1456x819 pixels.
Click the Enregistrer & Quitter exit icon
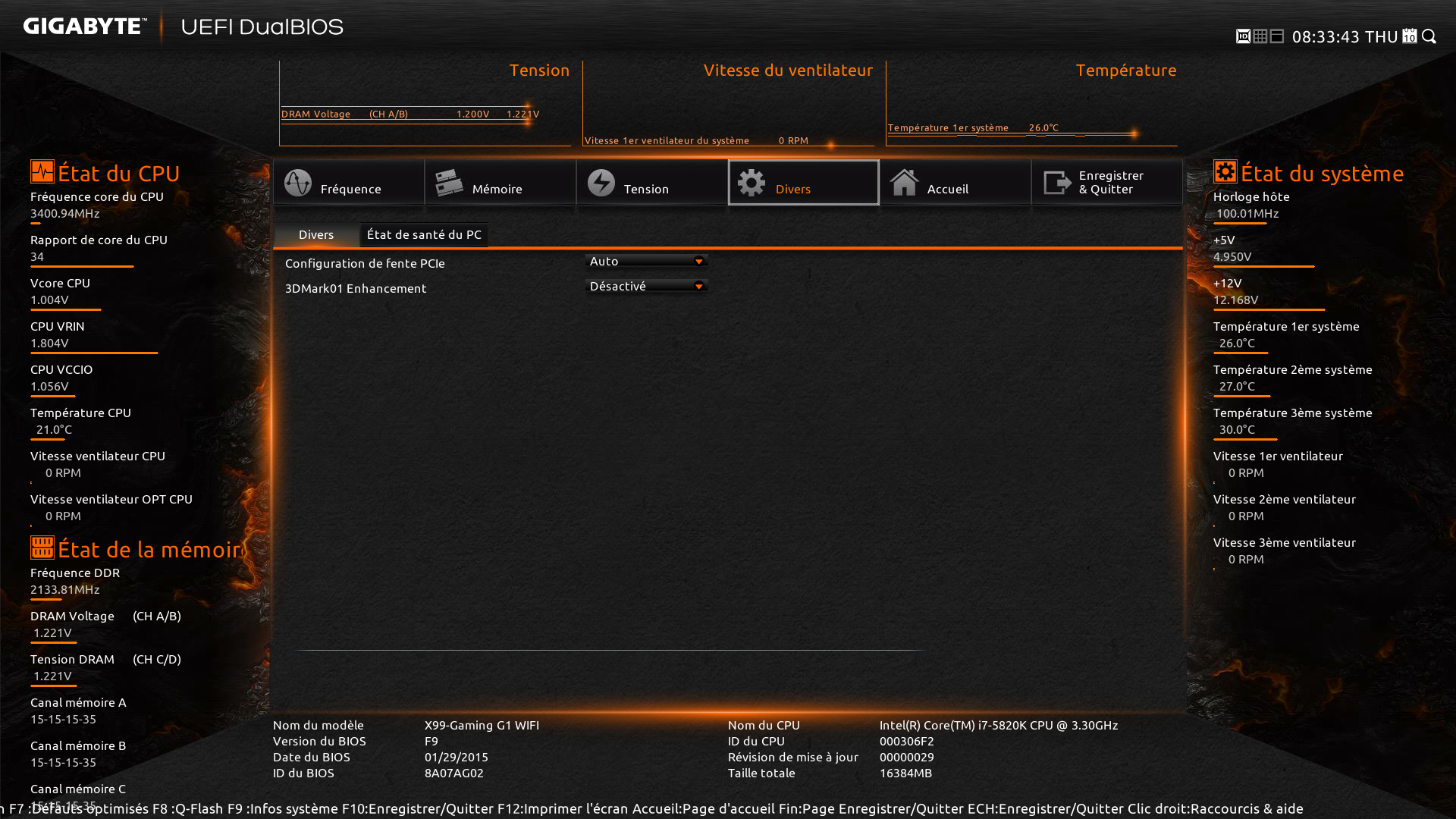(1057, 183)
